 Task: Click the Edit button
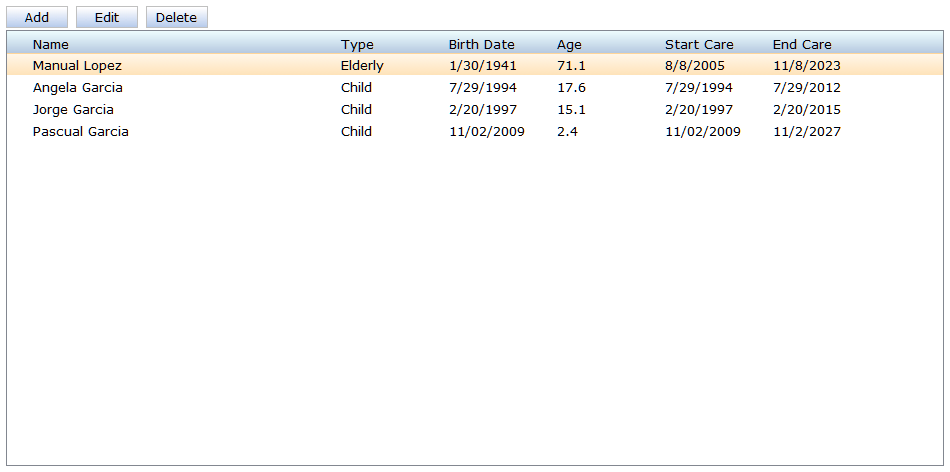tap(107, 18)
